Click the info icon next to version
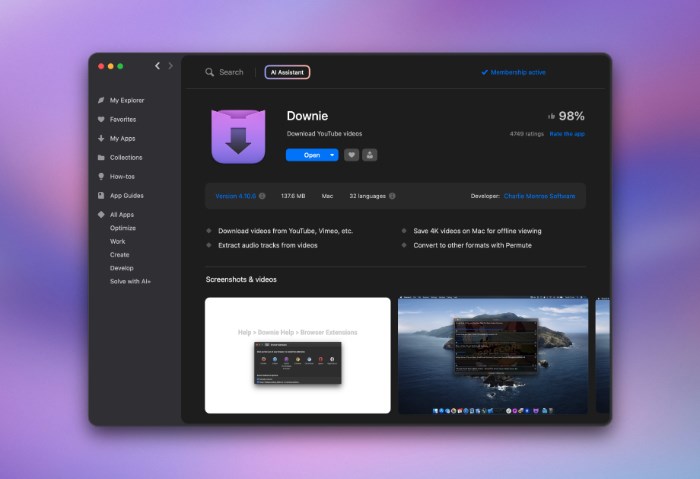Image resolution: width=700 pixels, height=479 pixels. [x=262, y=196]
